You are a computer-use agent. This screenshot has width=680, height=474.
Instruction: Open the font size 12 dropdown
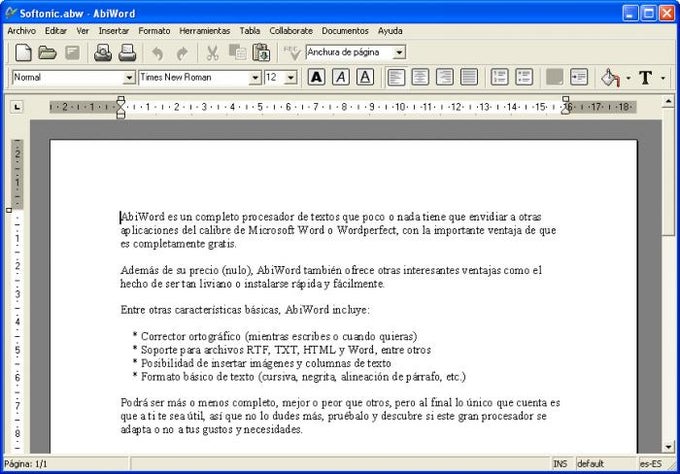291,78
